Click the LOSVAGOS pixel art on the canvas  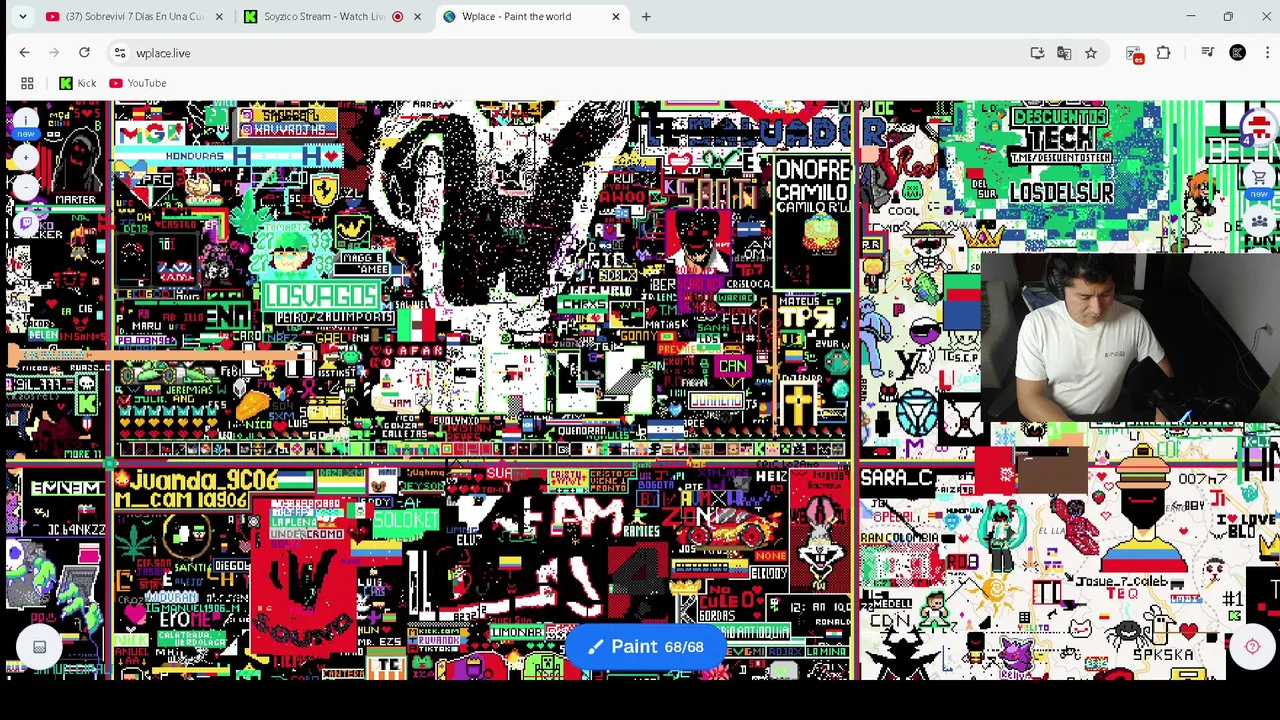click(321, 296)
